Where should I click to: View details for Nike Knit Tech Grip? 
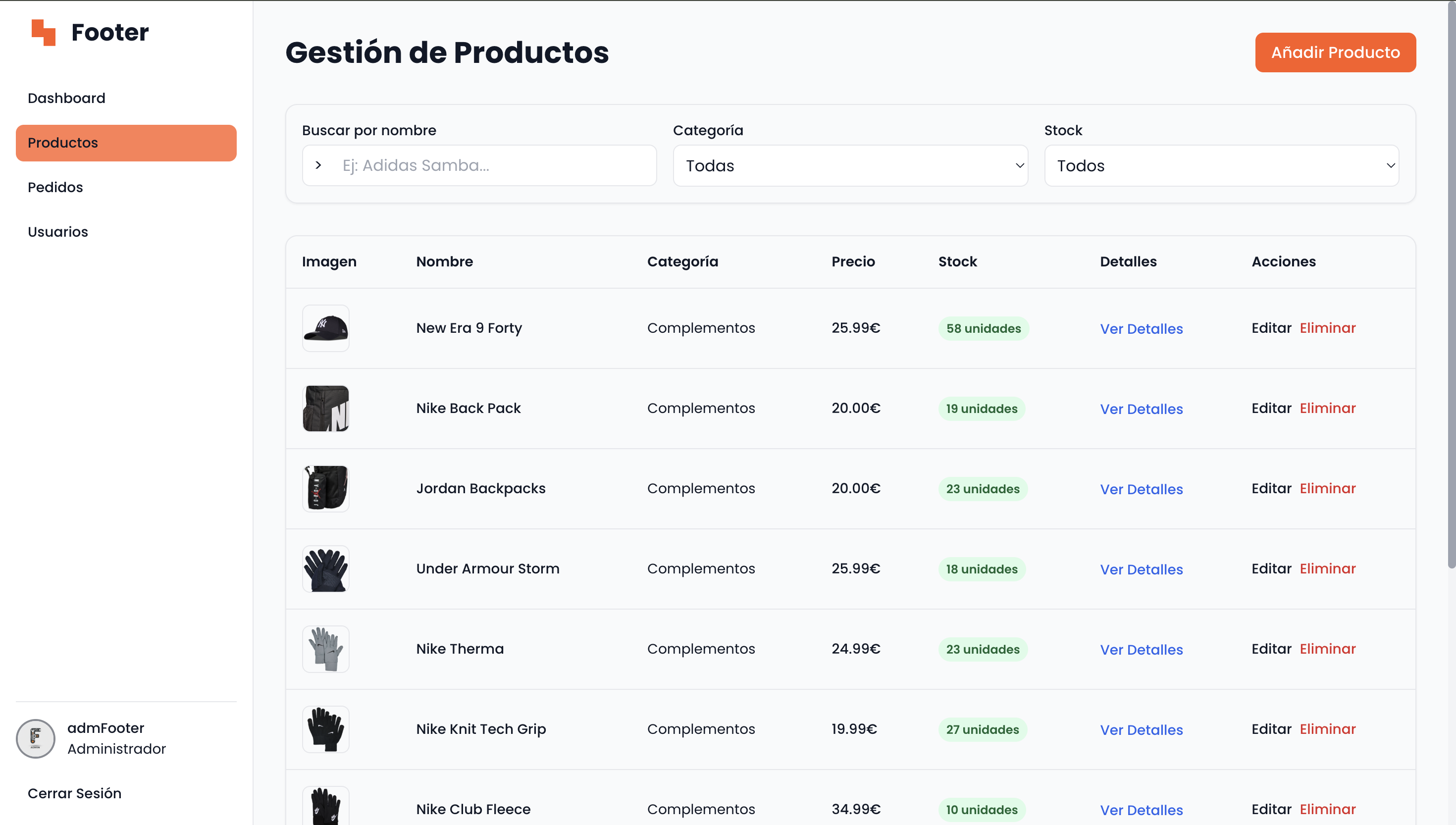(1141, 730)
